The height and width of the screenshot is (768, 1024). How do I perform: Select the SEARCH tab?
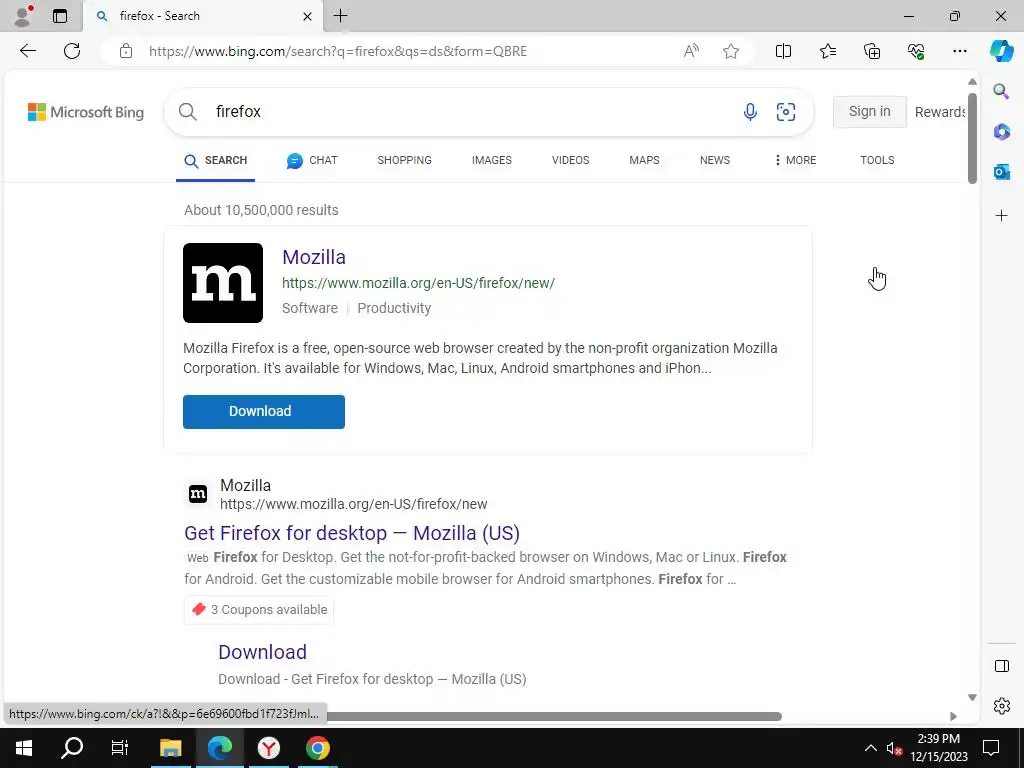pos(216,161)
